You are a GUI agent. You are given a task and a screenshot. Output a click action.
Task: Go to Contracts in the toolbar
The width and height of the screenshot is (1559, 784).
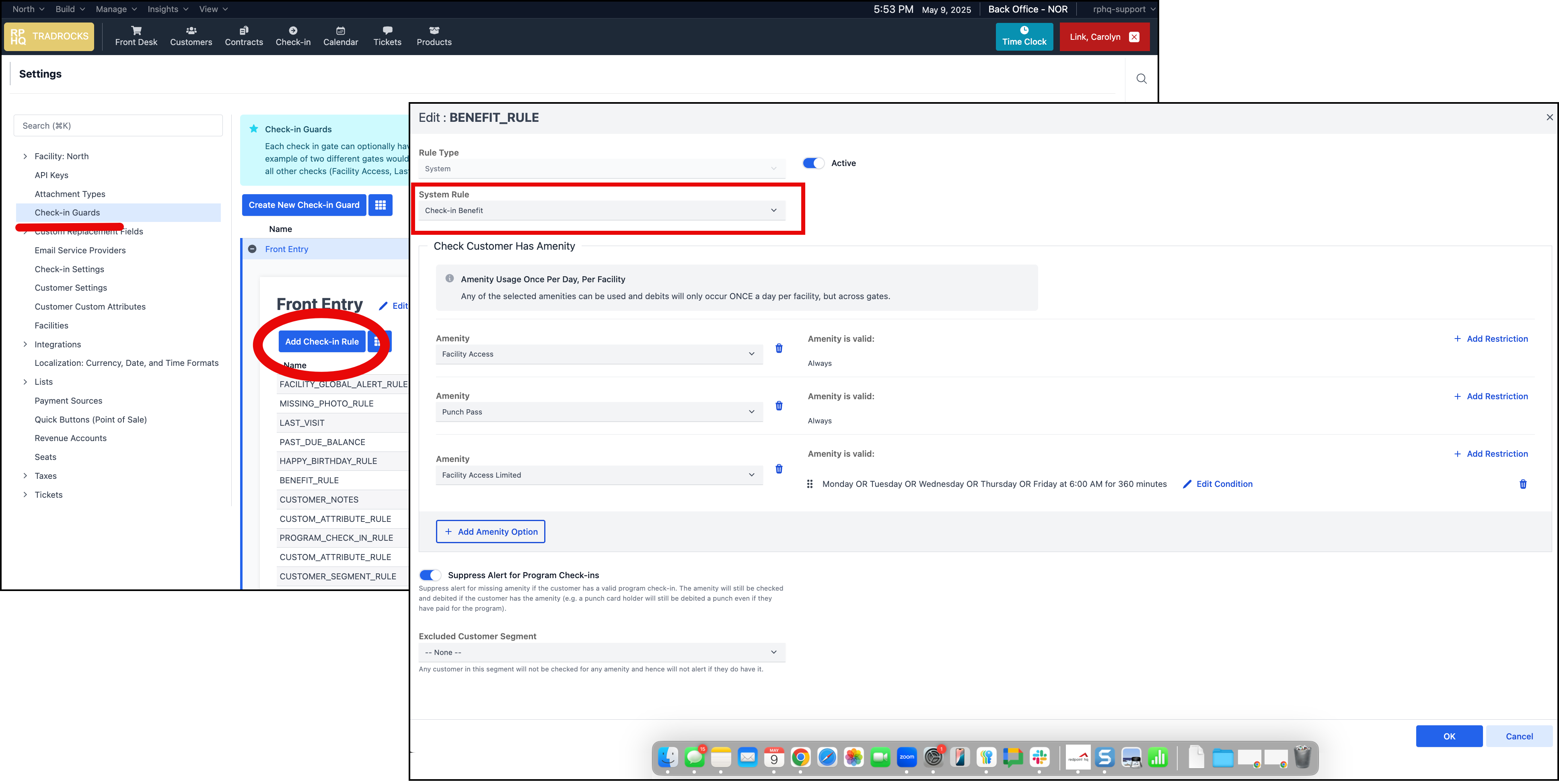pos(244,36)
